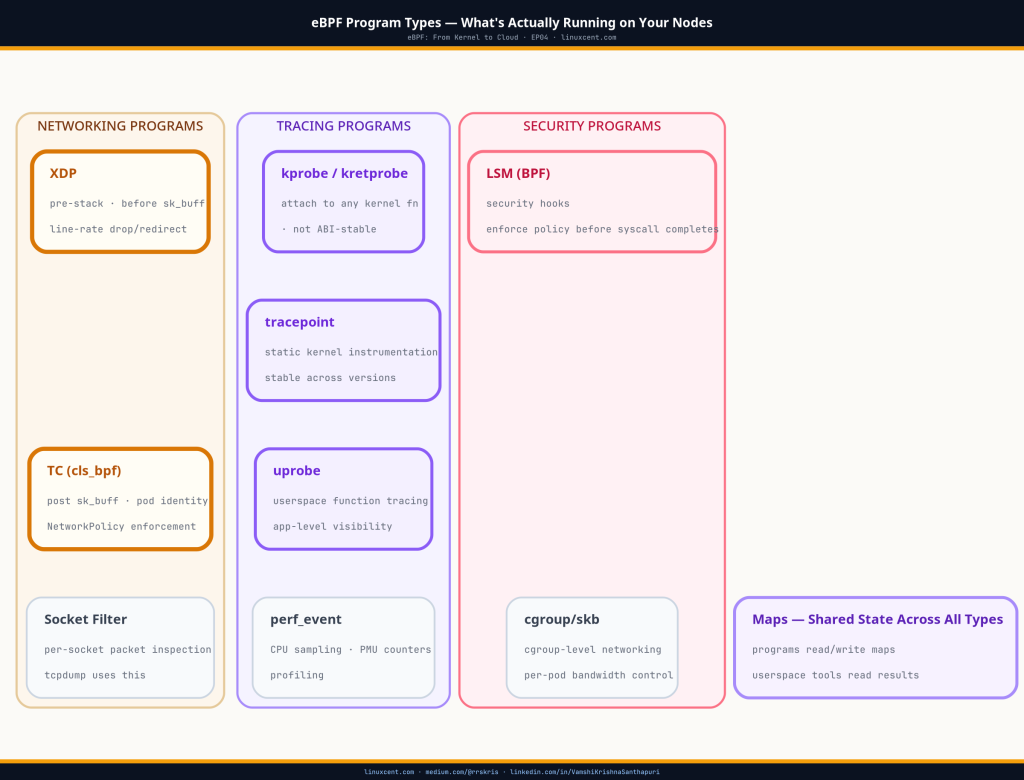Select the TC (cls_bpf) card title
1024x780 pixels.
(84, 471)
